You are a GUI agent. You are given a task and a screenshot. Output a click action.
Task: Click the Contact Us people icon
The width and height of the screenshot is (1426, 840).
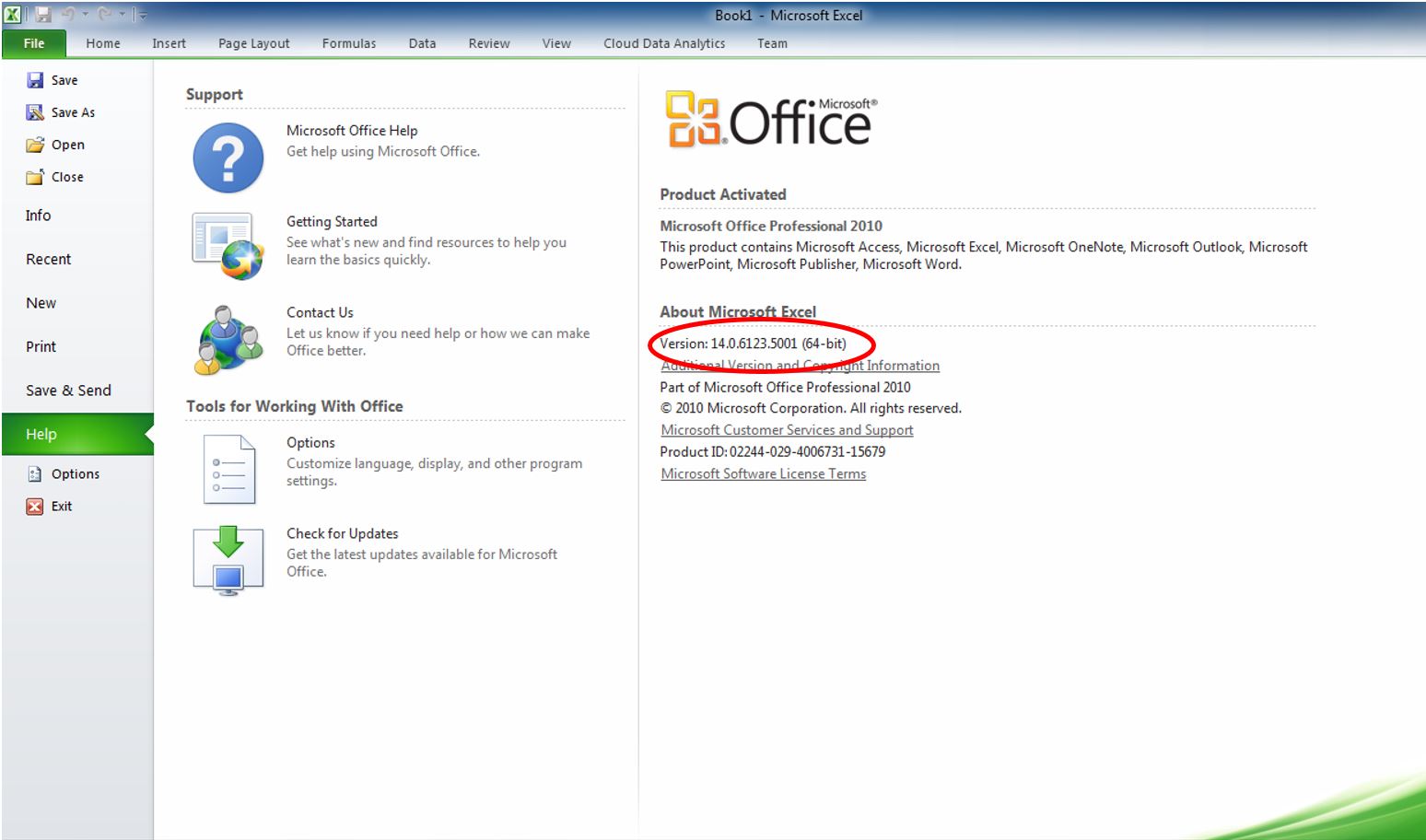[x=228, y=339]
